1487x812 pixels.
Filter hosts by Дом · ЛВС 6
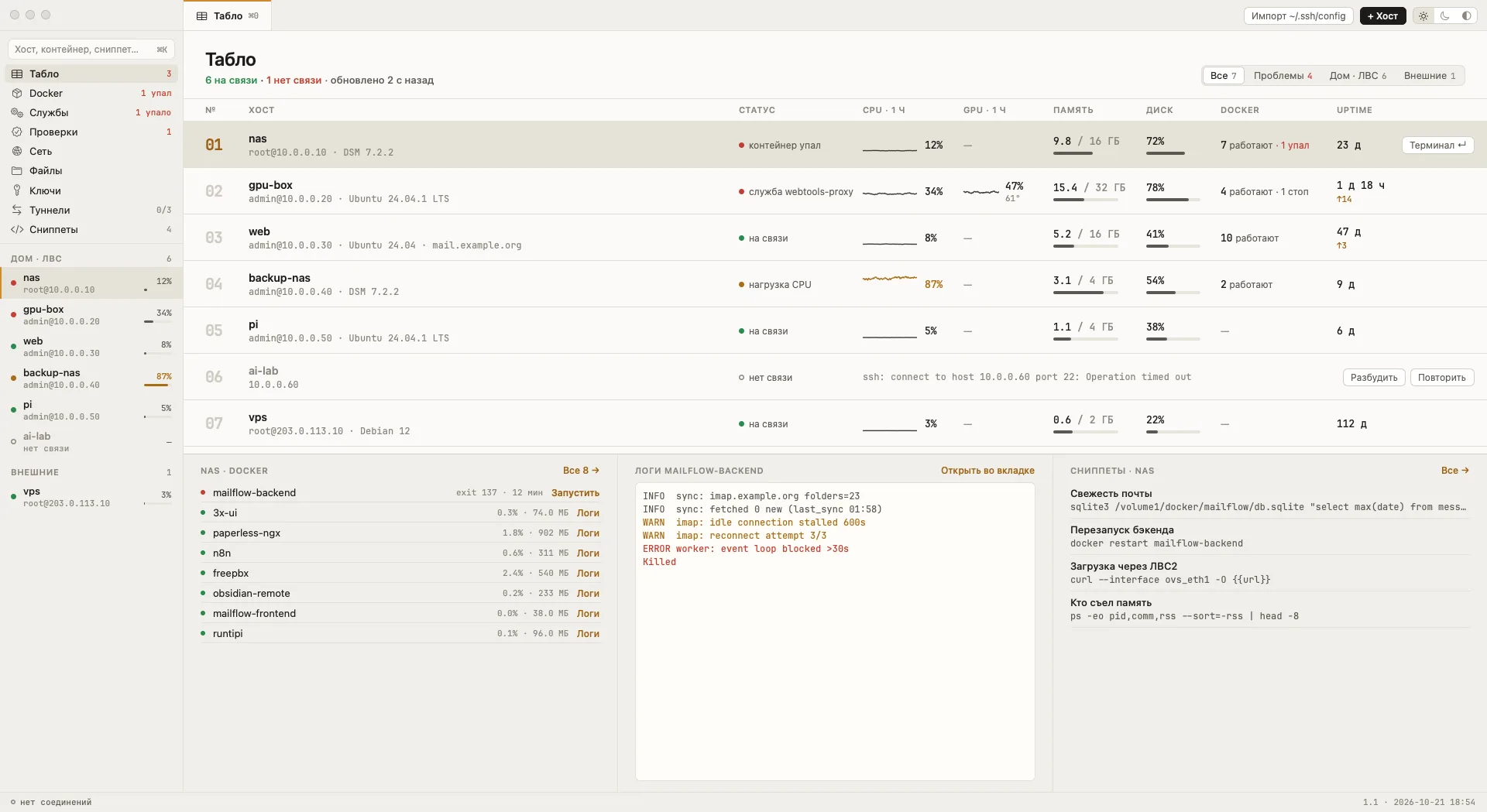[x=1358, y=75]
